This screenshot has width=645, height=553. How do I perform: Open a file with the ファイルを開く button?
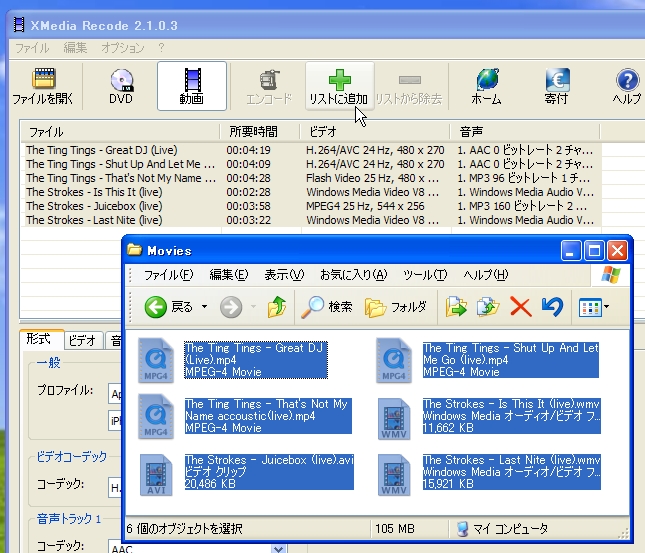click(43, 86)
